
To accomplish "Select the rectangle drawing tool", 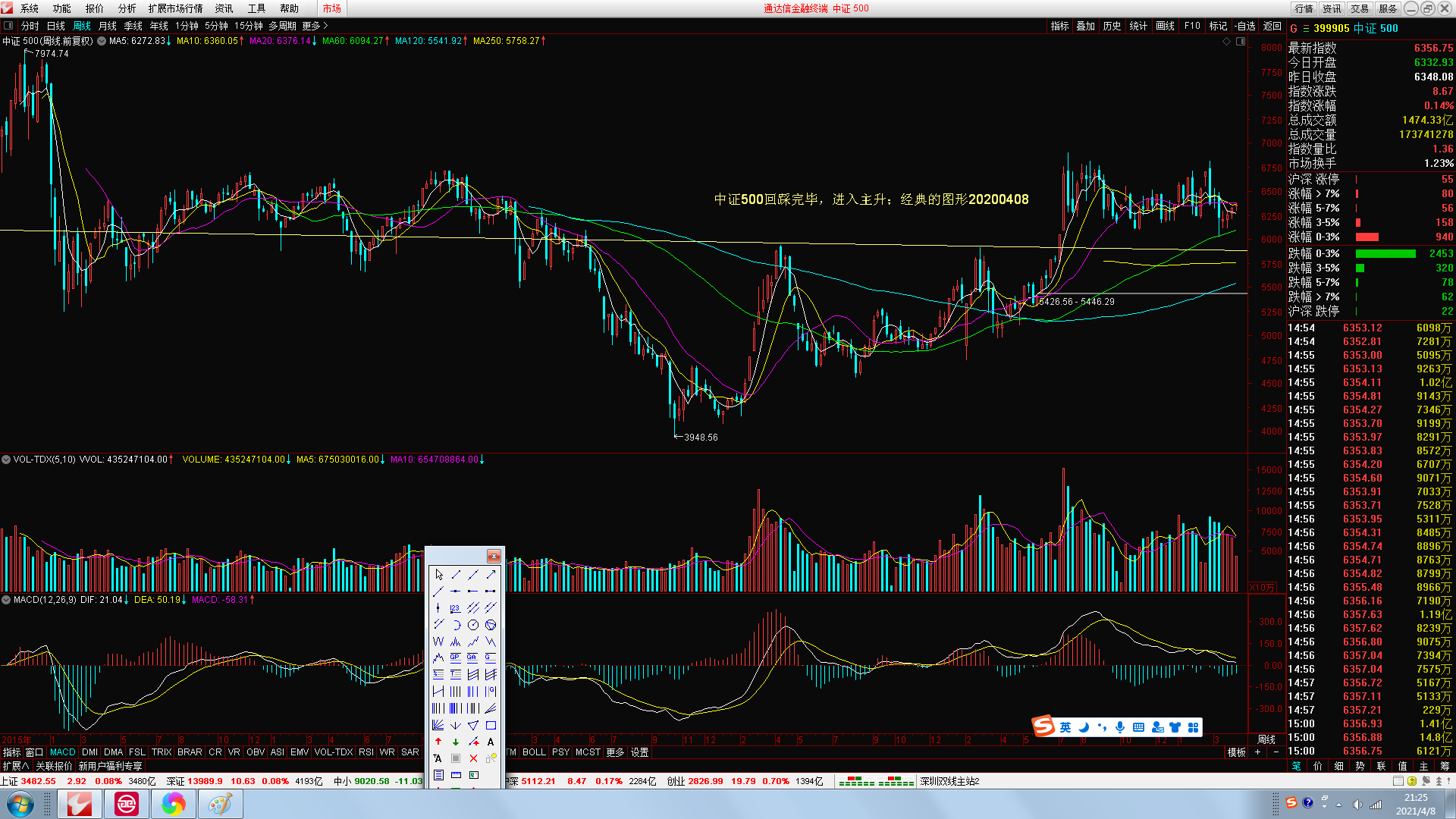I will tap(491, 725).
